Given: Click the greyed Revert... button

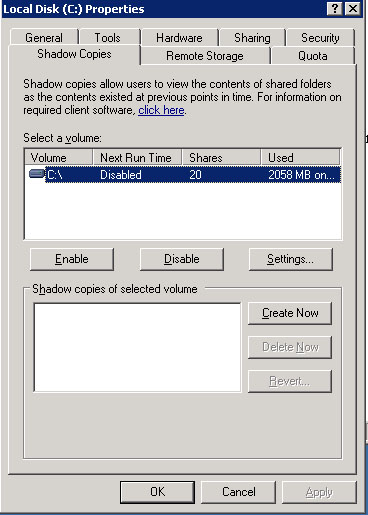Looking at the screenshot, I should [290, 381].
